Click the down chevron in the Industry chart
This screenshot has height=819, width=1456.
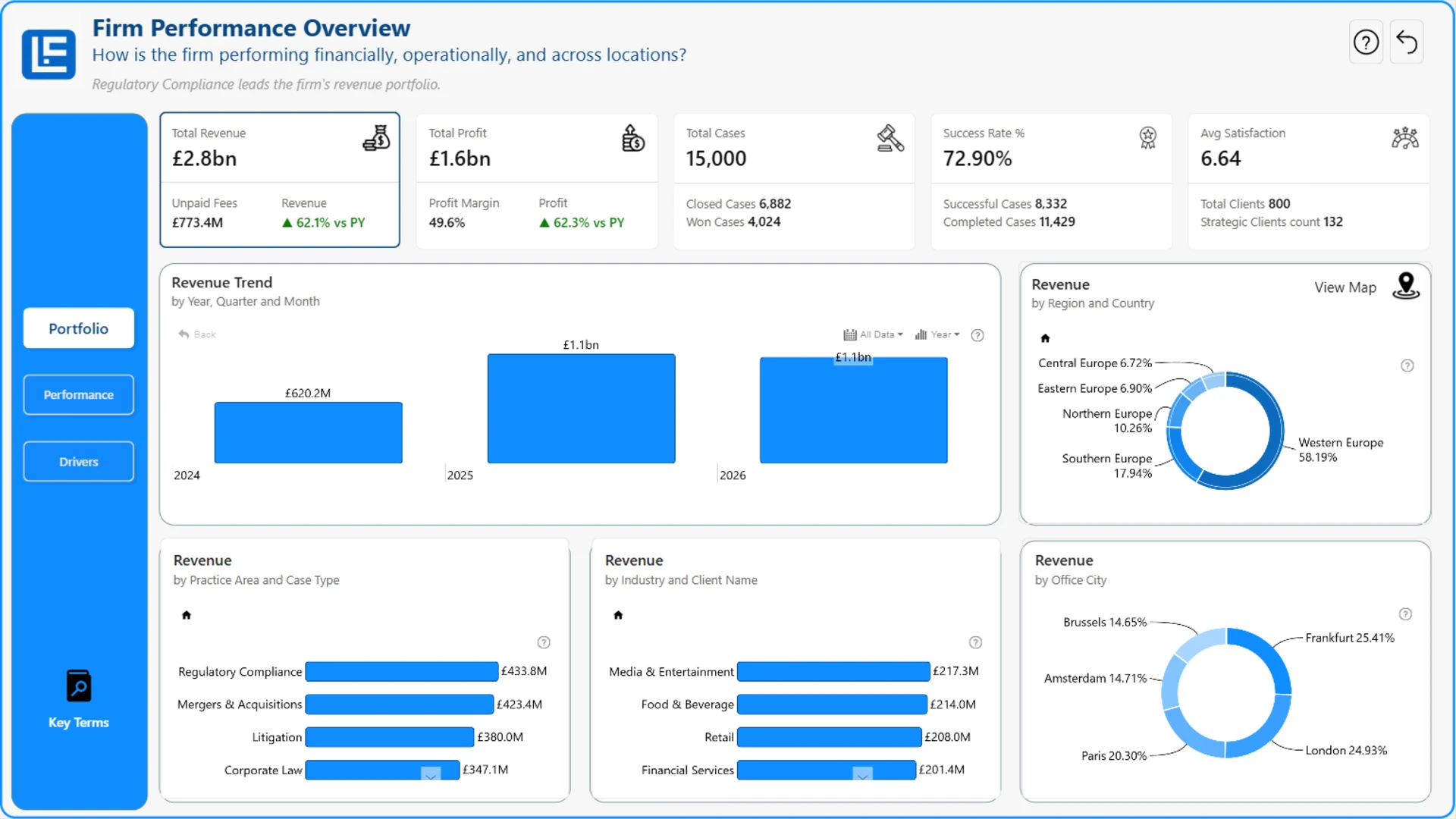tap(862, 773)
